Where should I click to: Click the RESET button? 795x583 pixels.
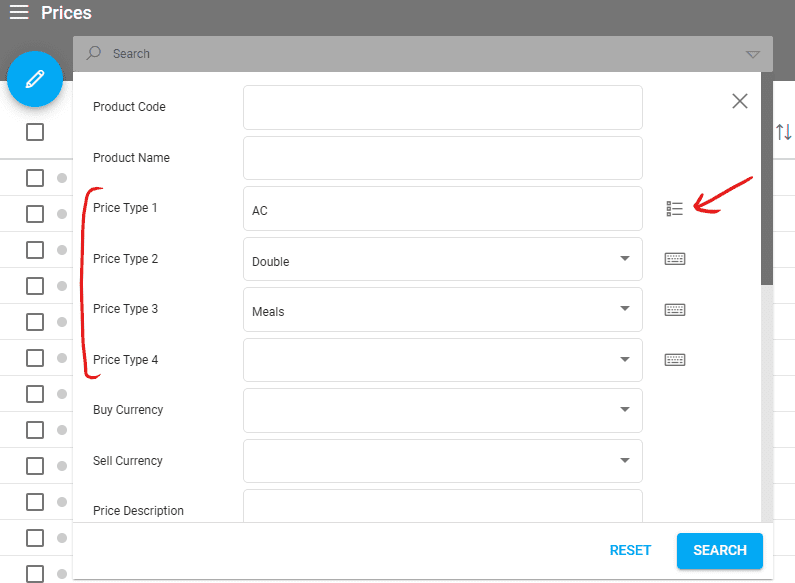click(630, 551)
